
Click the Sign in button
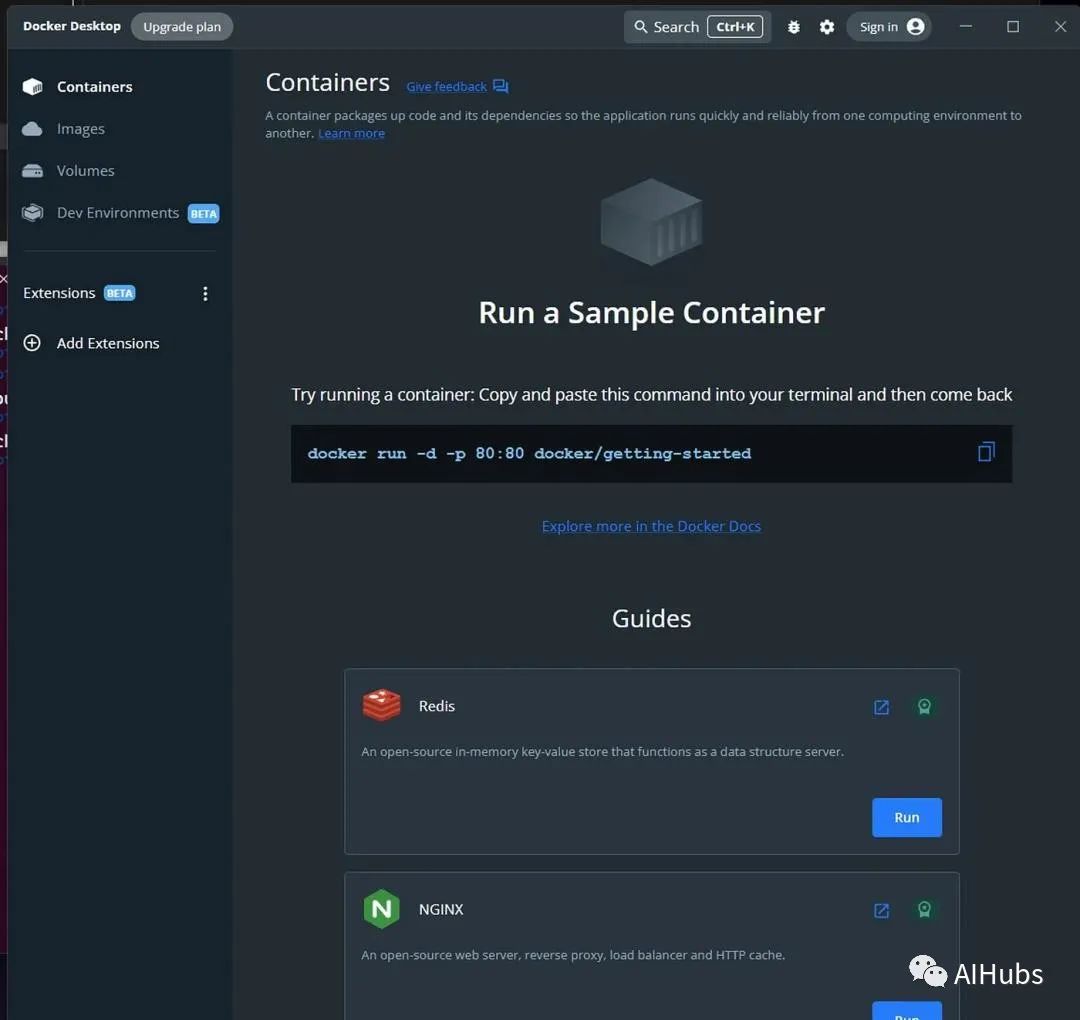point(888,27)
